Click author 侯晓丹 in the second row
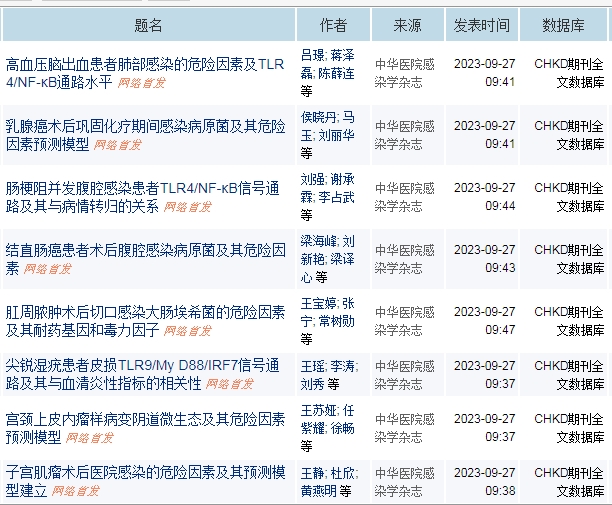This screenshot has height=505, width=612. (x=320, y=117)
